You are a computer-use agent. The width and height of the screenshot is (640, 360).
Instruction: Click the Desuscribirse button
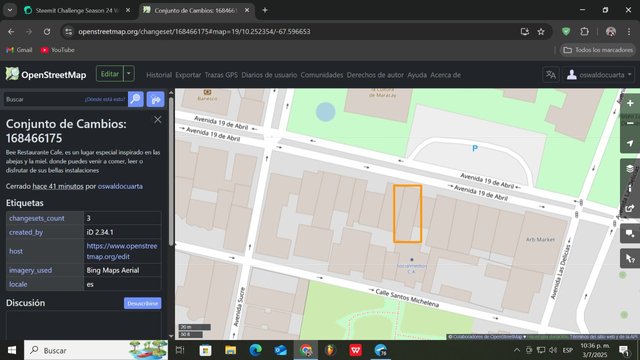(142, 303)
